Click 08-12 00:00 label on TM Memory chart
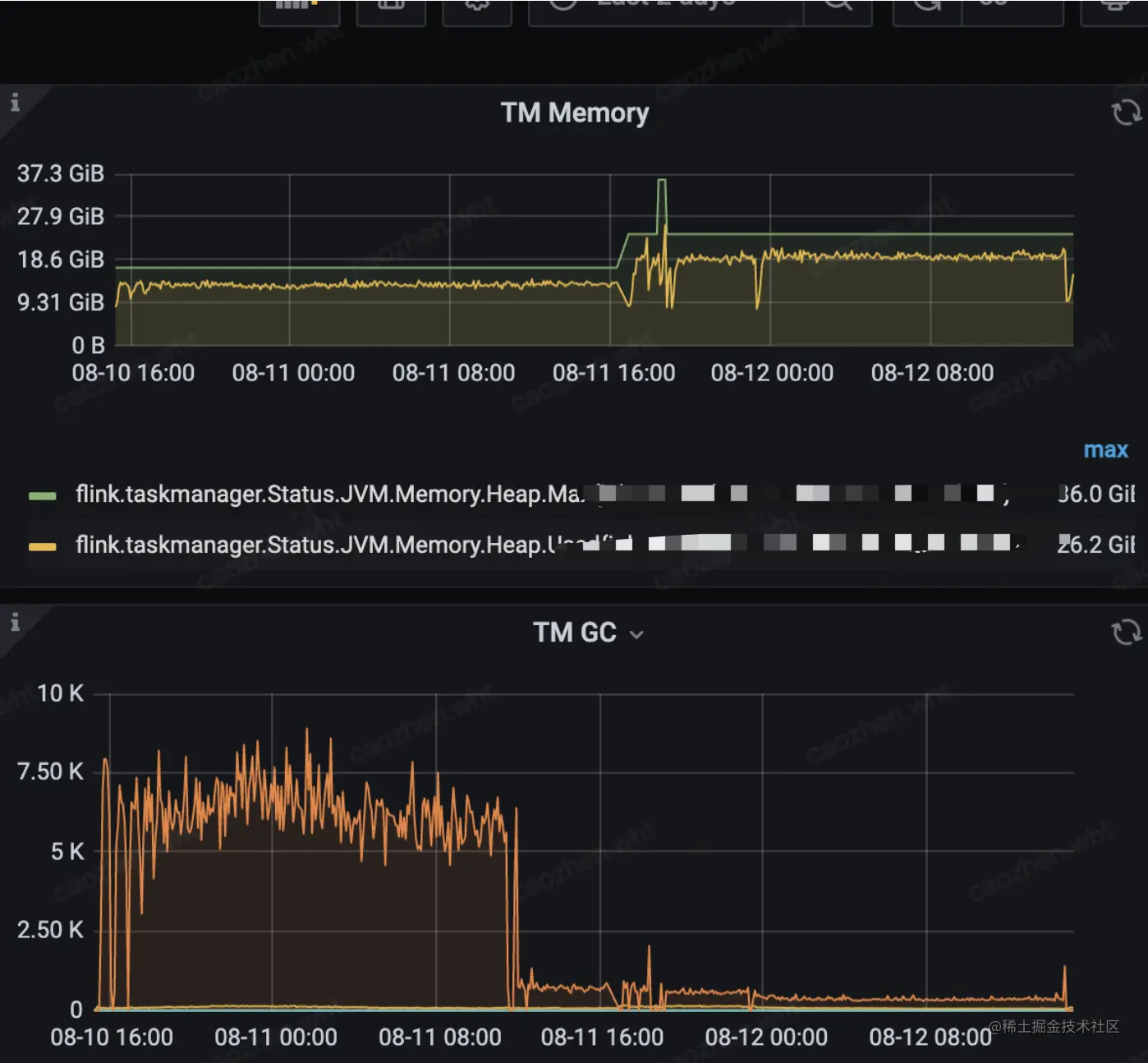The height and width of the screenshot is (1063, 1148). pyautogui.click(x=772, y=373)
